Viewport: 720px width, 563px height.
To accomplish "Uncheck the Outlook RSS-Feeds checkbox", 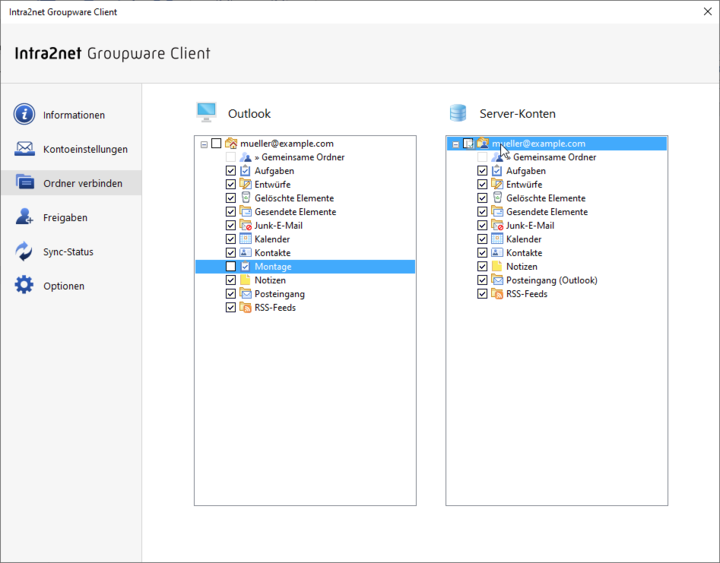I will (231, 308).
